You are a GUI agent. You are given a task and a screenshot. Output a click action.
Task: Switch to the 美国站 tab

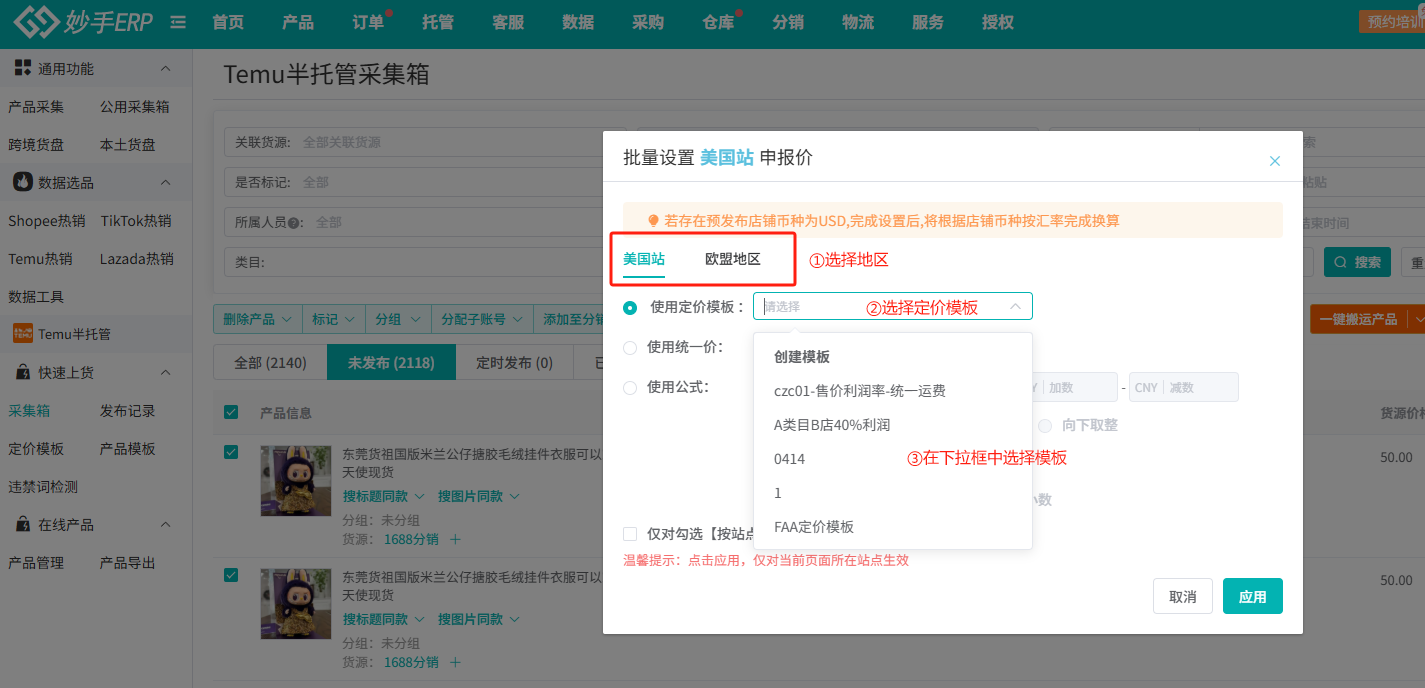pos(644,259)
